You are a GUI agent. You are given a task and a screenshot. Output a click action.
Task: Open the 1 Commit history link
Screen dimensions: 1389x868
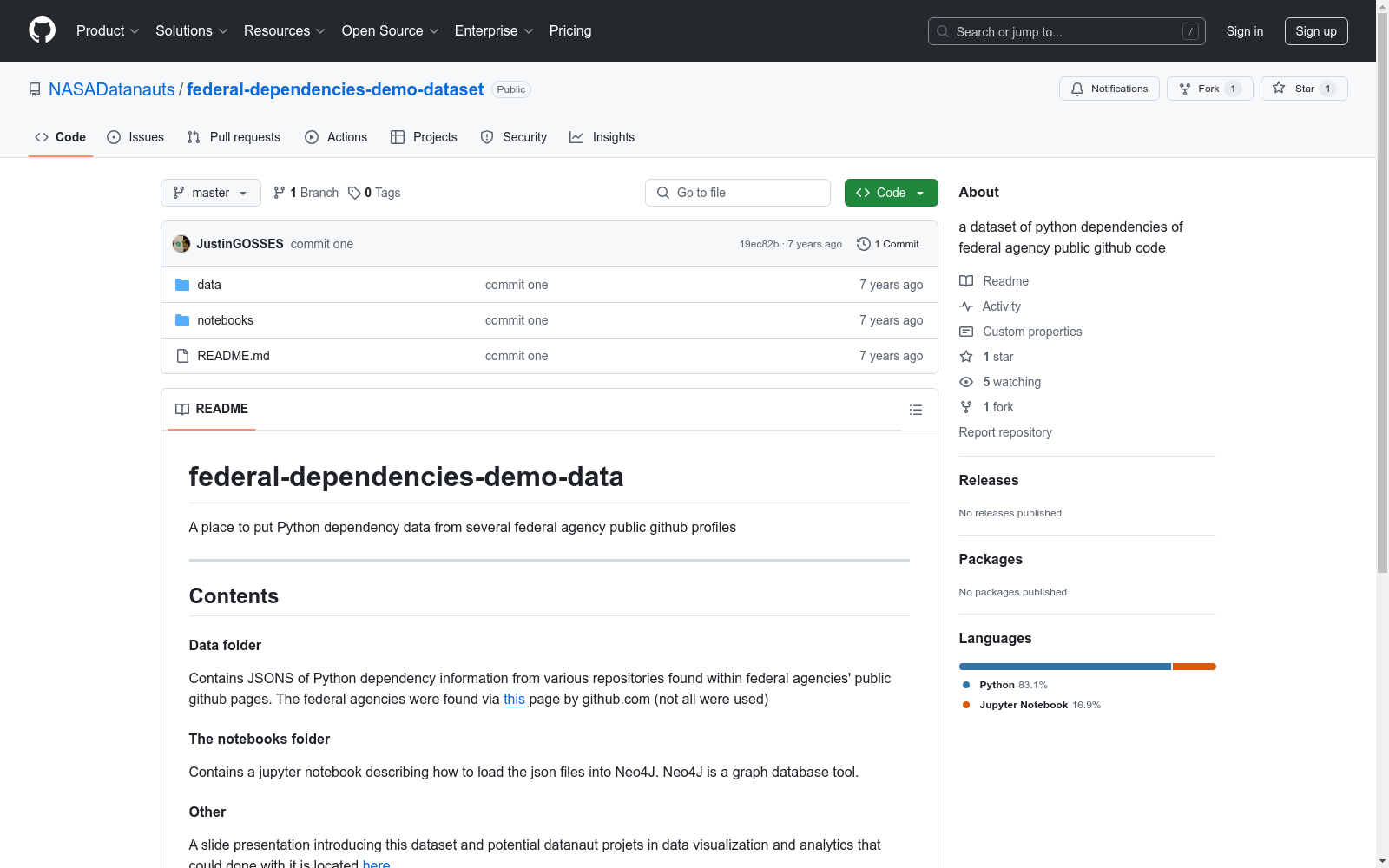pyautogui.click(x=888, y=244)
